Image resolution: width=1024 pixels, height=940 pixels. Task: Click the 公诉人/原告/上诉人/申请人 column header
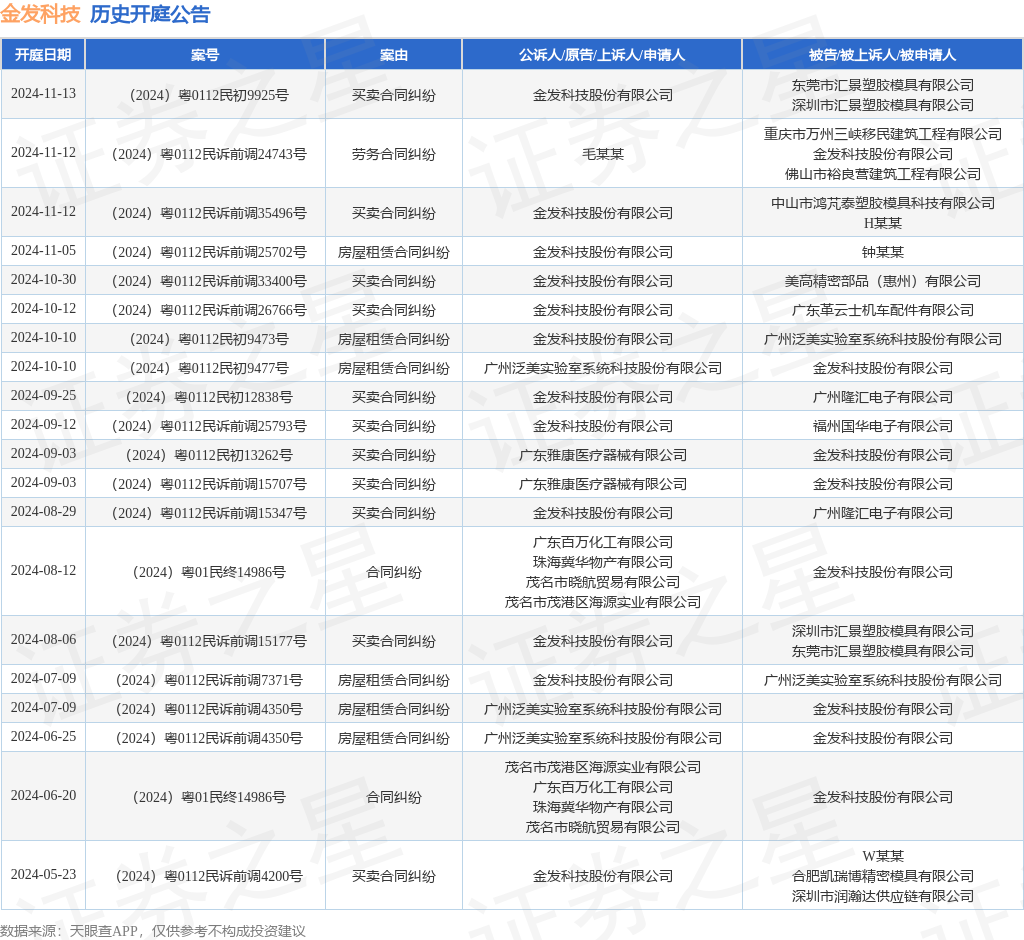[602, 55]
